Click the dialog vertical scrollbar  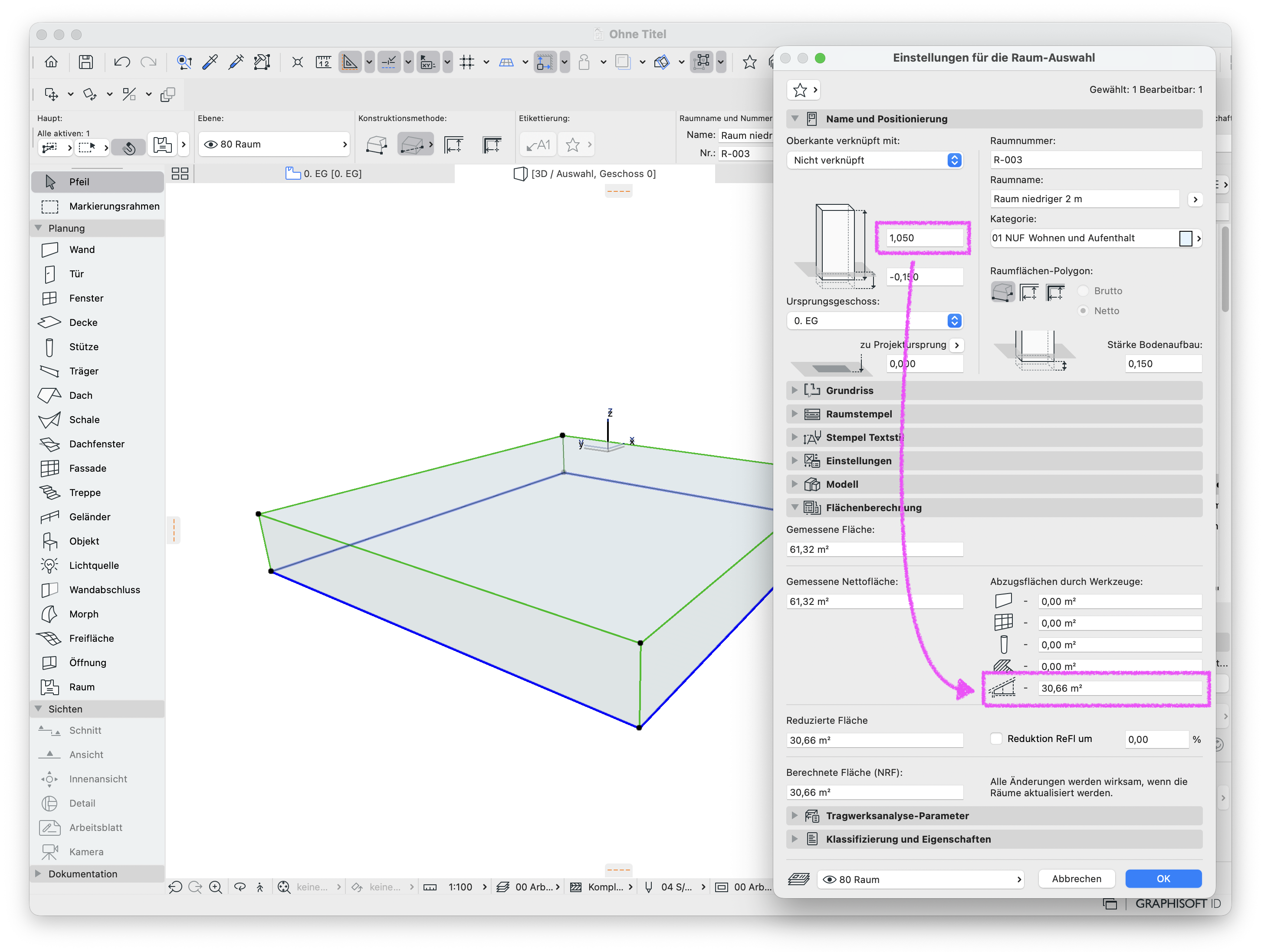pyautogui.click(x=1225, y=269)
